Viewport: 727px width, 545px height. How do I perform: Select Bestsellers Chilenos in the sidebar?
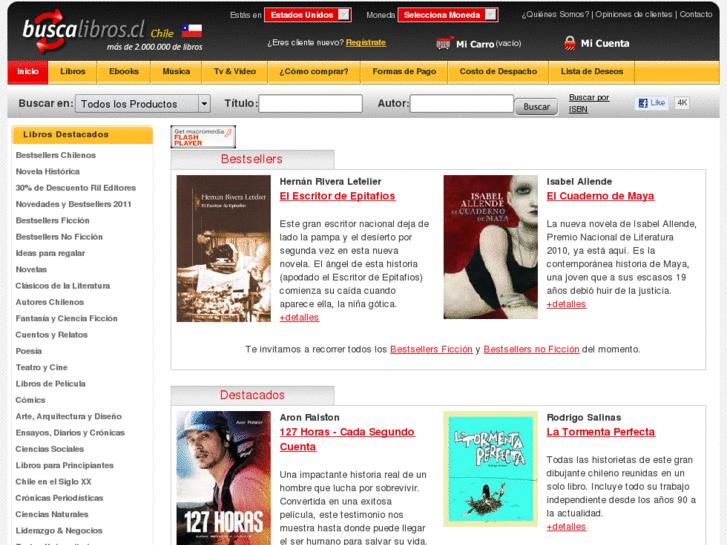coord(56,155)
